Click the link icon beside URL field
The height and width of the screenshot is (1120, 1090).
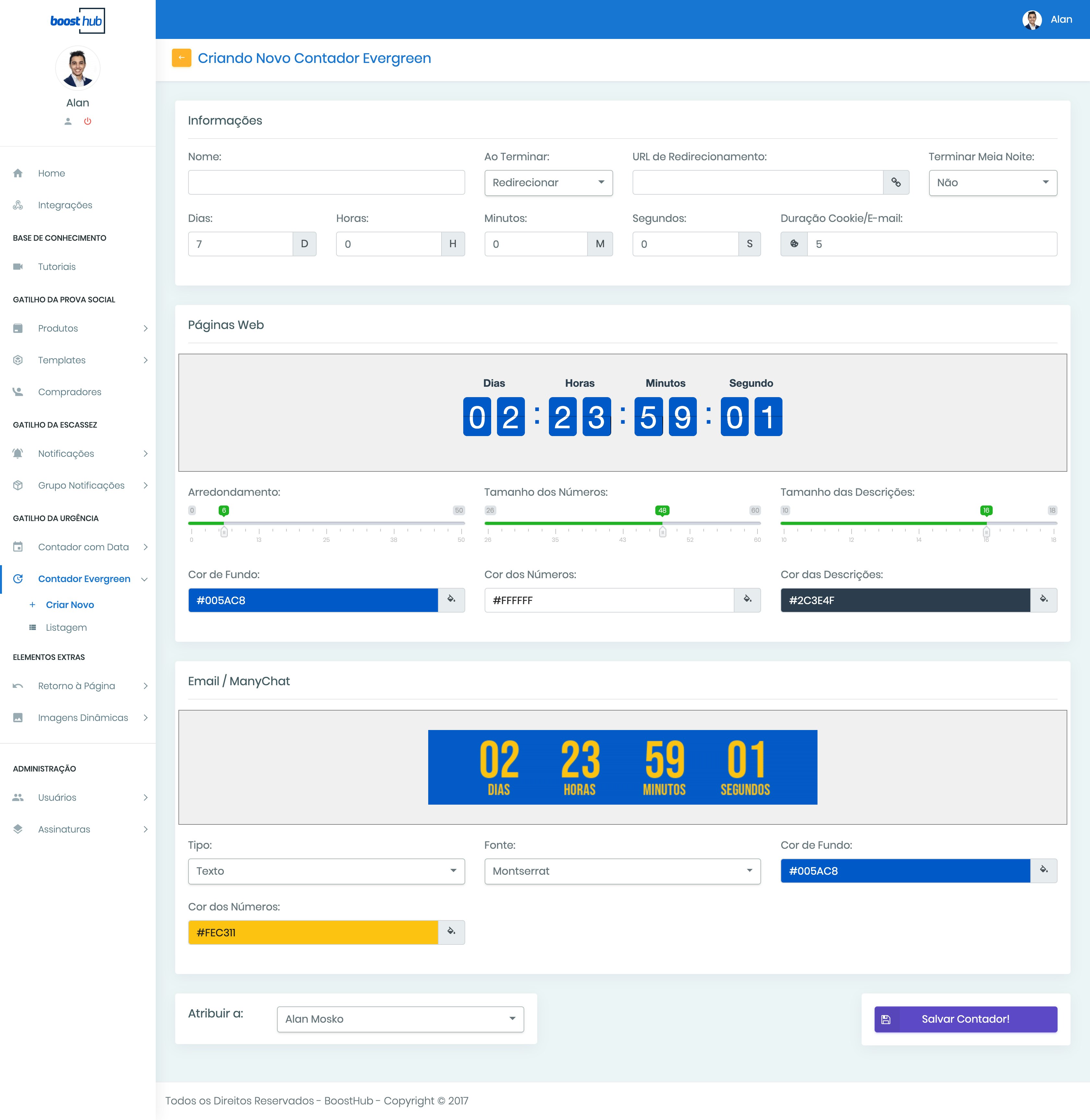[x=896, y=183]
